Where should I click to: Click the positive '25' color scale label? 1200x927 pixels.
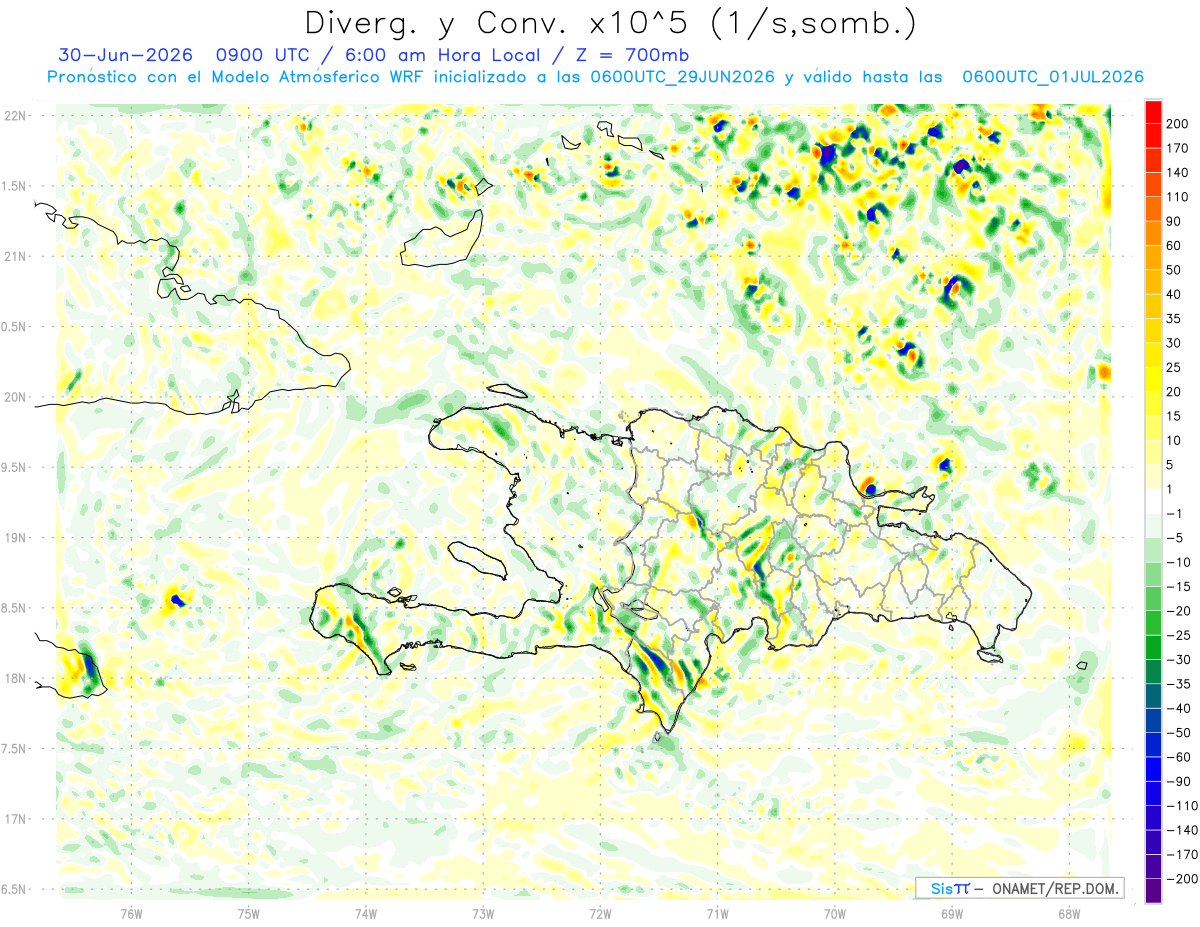point(1174,367)
